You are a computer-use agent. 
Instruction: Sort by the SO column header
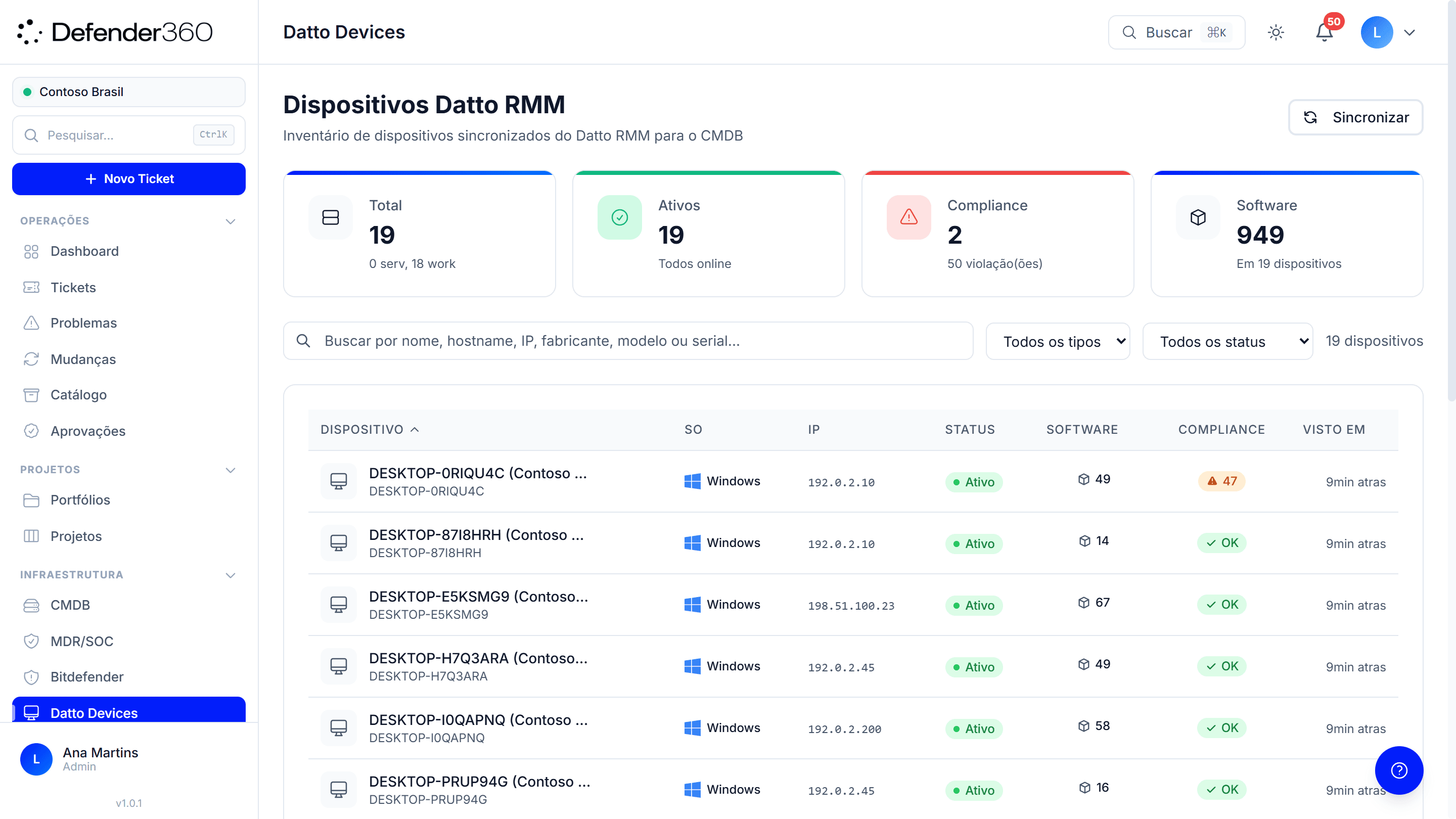pyautogui.click(x=693, y=430)
